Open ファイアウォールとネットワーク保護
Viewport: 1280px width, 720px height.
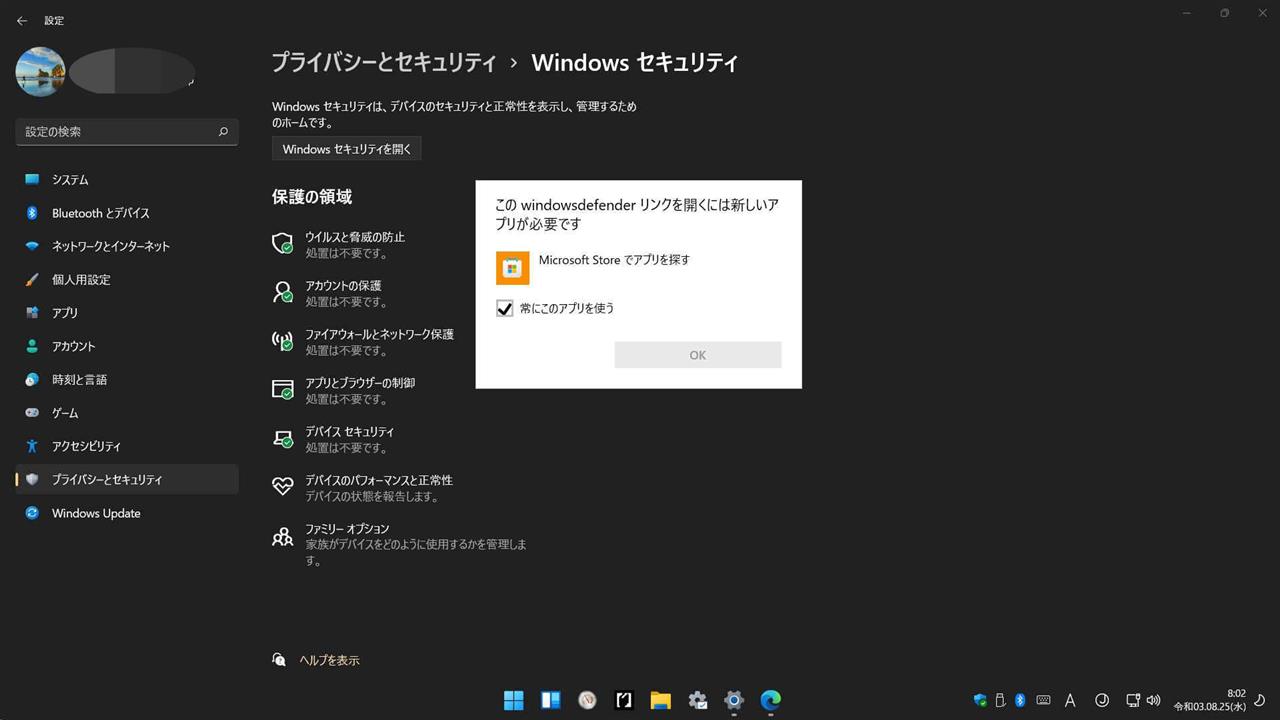point(365,342)
